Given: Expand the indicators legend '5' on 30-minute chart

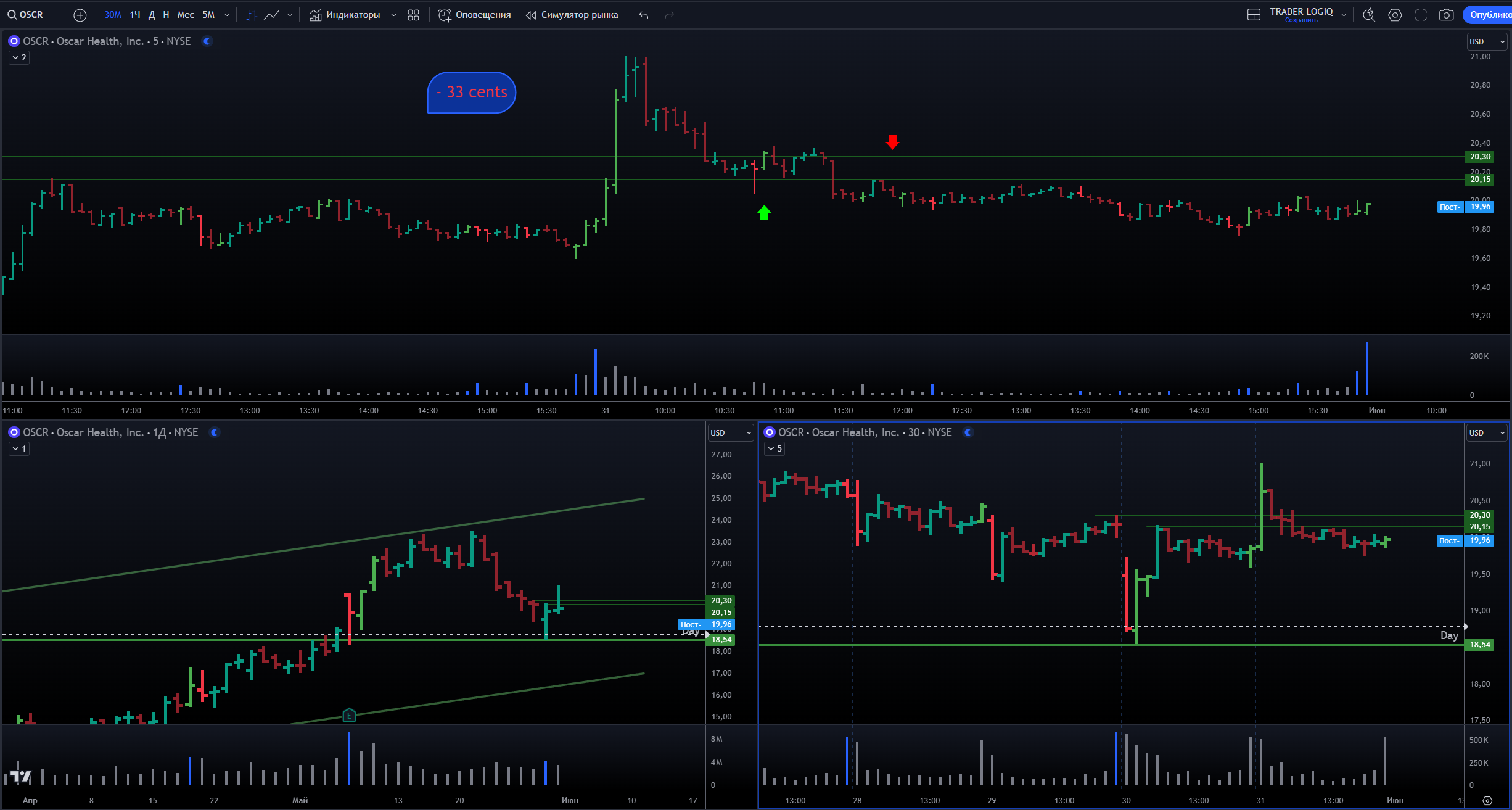Looking at the screenshot, I should (774, 448).
